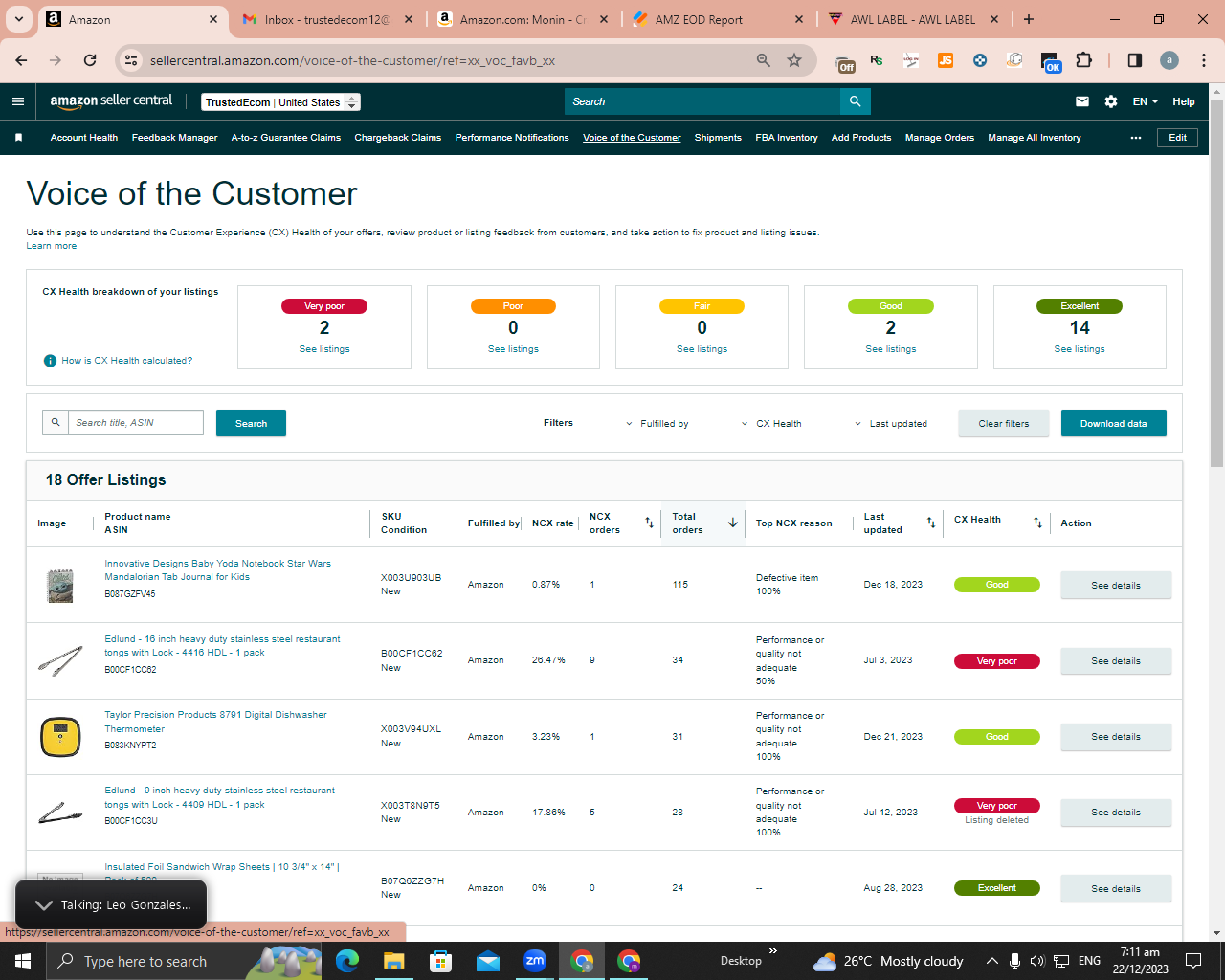Expand the CX Health filter
The width and height of the screenshot is (1225, 980).
[x=772, y=424]
